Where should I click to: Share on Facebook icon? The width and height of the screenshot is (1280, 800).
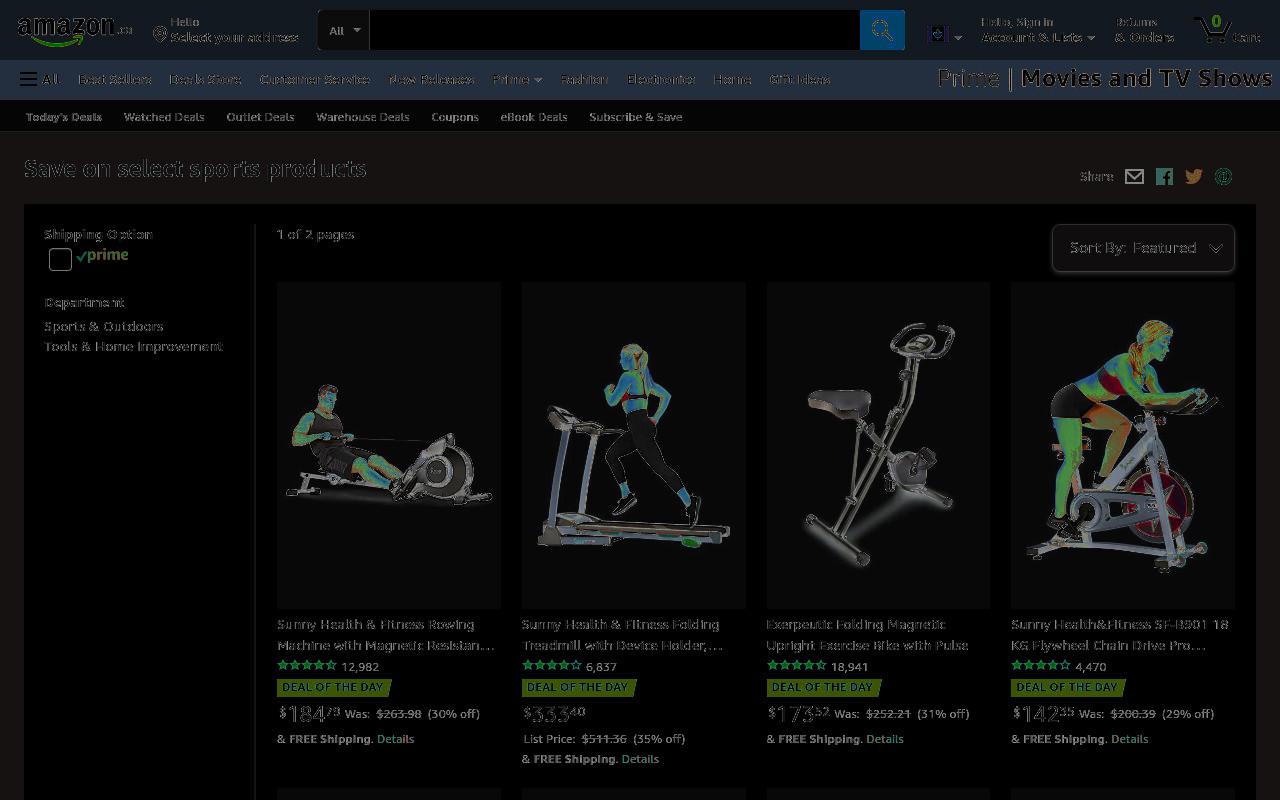(x=1164, y=176)
